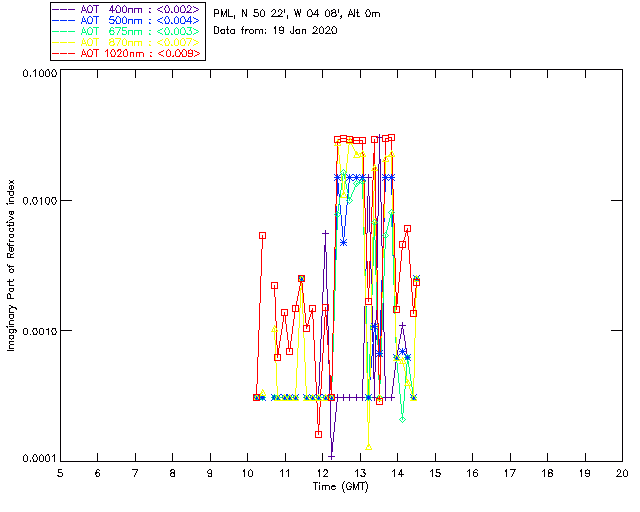Click the 'Time (GMT)' axis title
640x512 pixels.
coord(340,487)
